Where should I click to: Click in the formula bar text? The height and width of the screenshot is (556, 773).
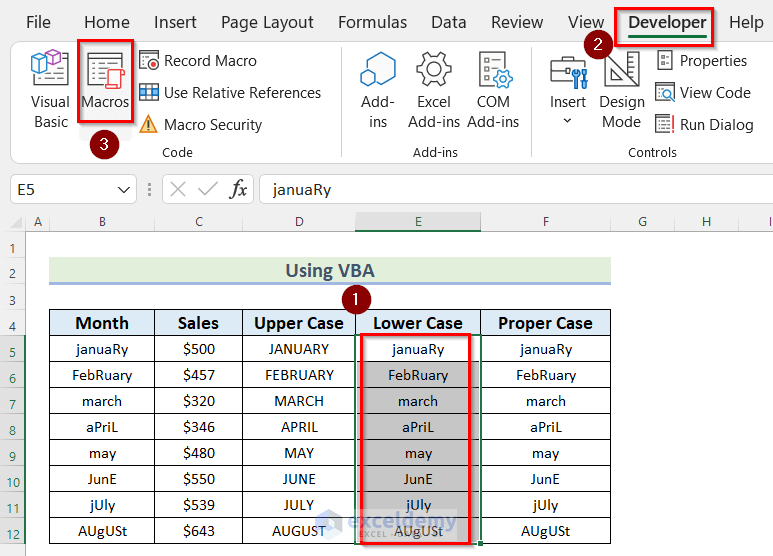pyautogui.click(x=500, y=190)
